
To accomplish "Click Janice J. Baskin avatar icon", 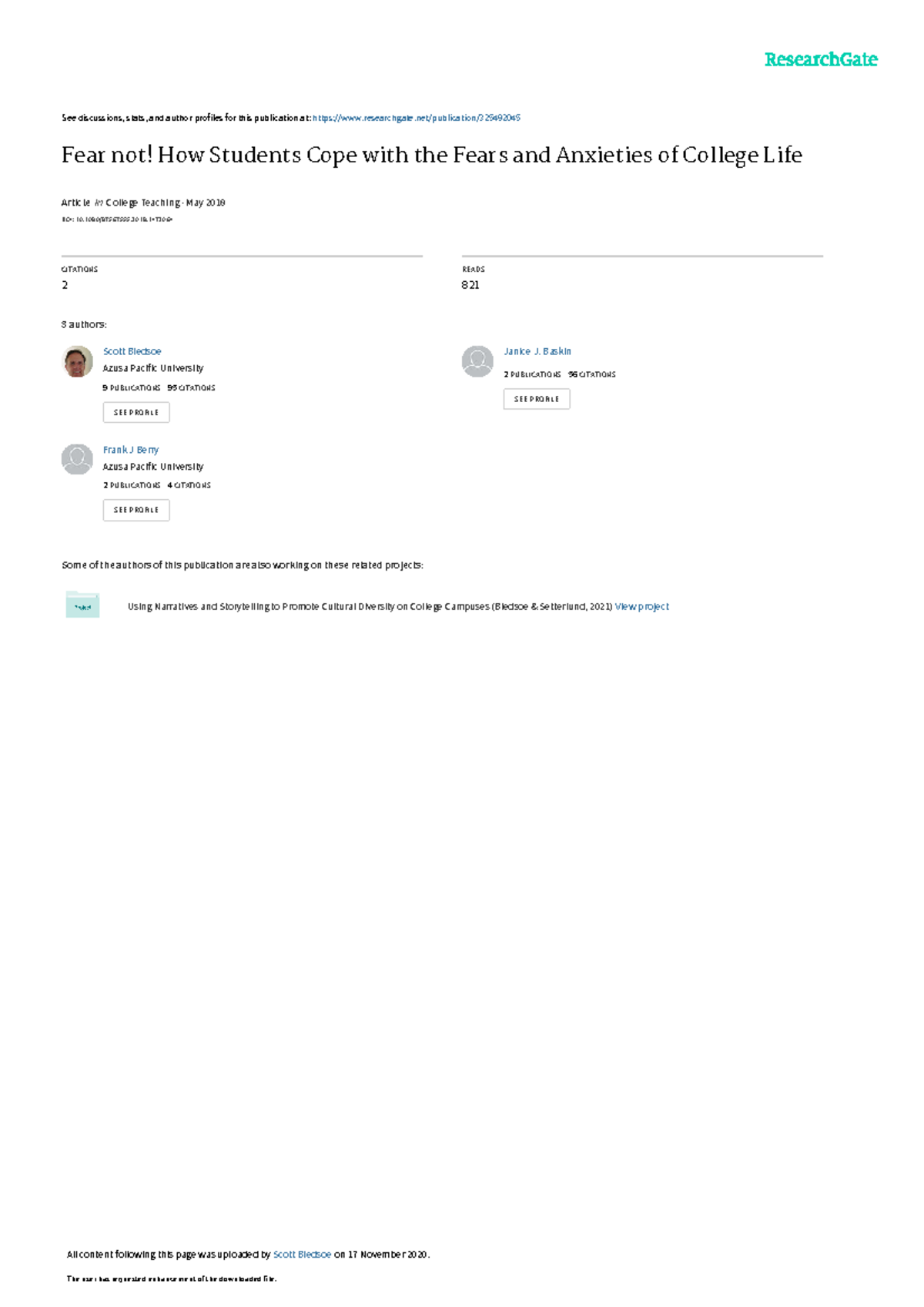I will pyautogui.click(x=477, y=361).
